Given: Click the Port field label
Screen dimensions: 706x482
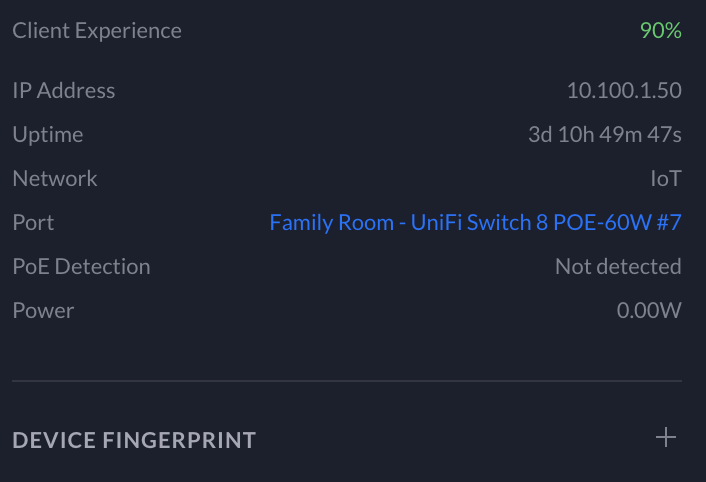Looking at the screenshot, I should click(x=33, y=222).
